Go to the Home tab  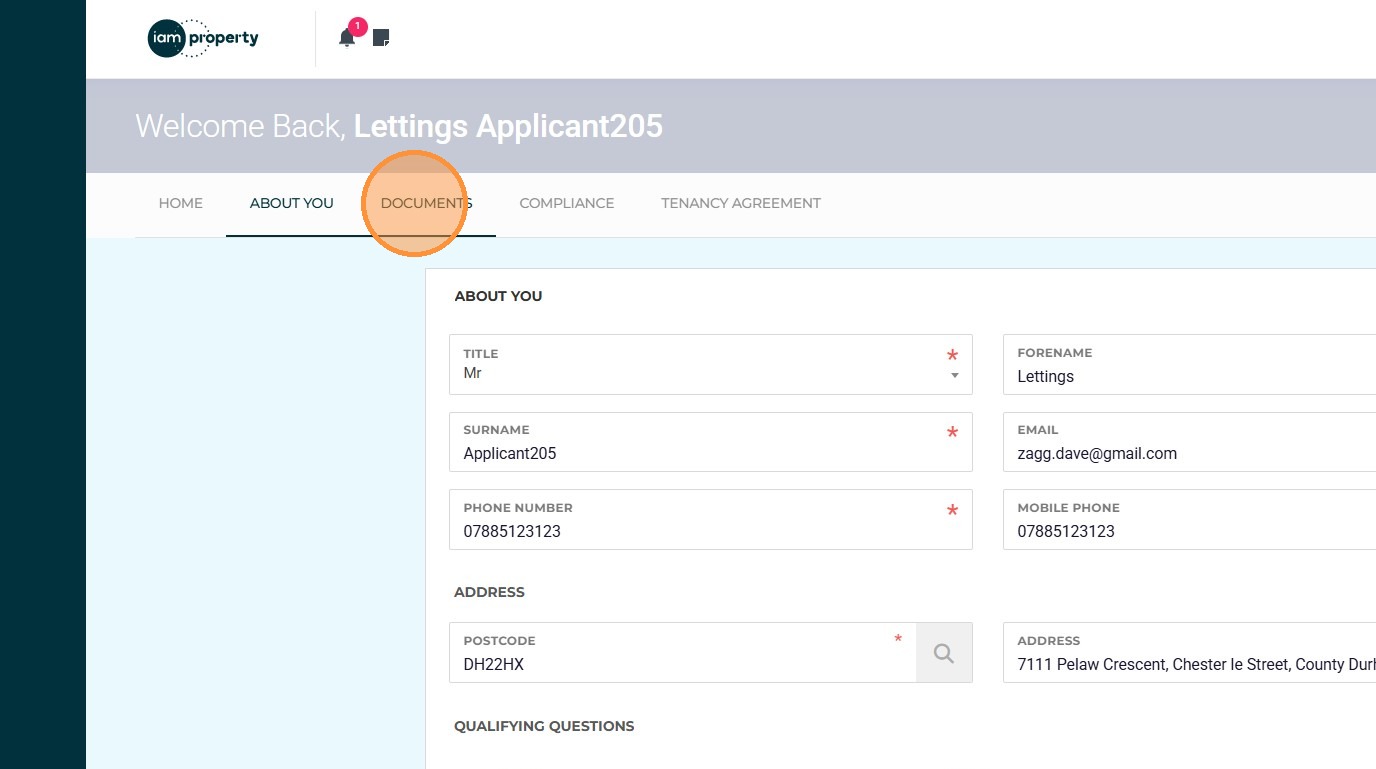point(181,203)
